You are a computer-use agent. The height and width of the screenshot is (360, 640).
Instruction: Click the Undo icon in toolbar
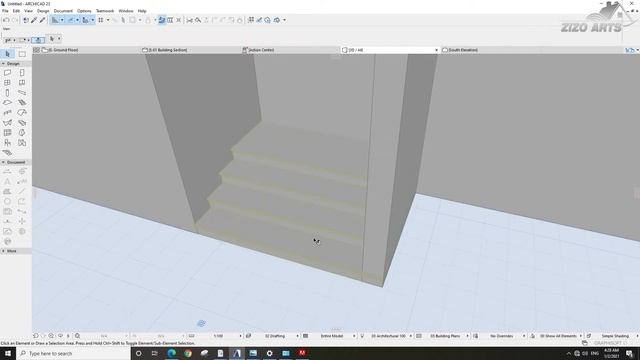pos(6,20)
